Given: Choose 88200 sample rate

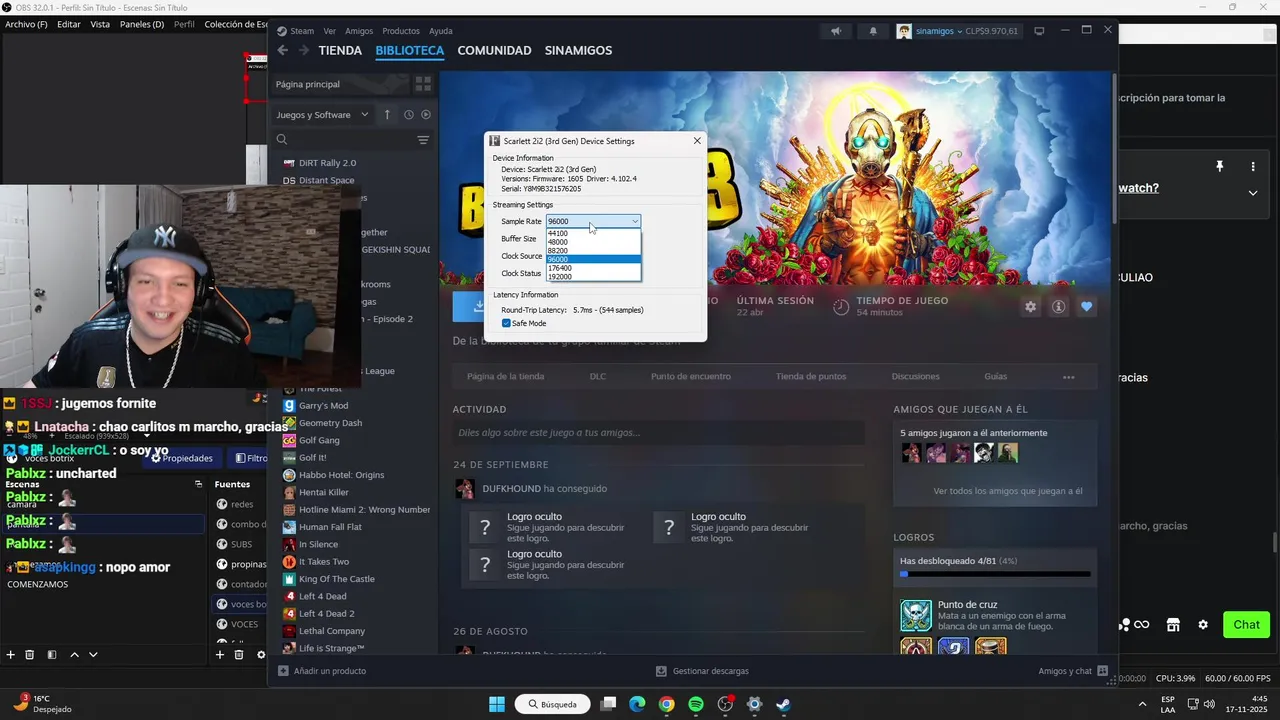Looking at the screenshot, I should click(x=593, y=251).
